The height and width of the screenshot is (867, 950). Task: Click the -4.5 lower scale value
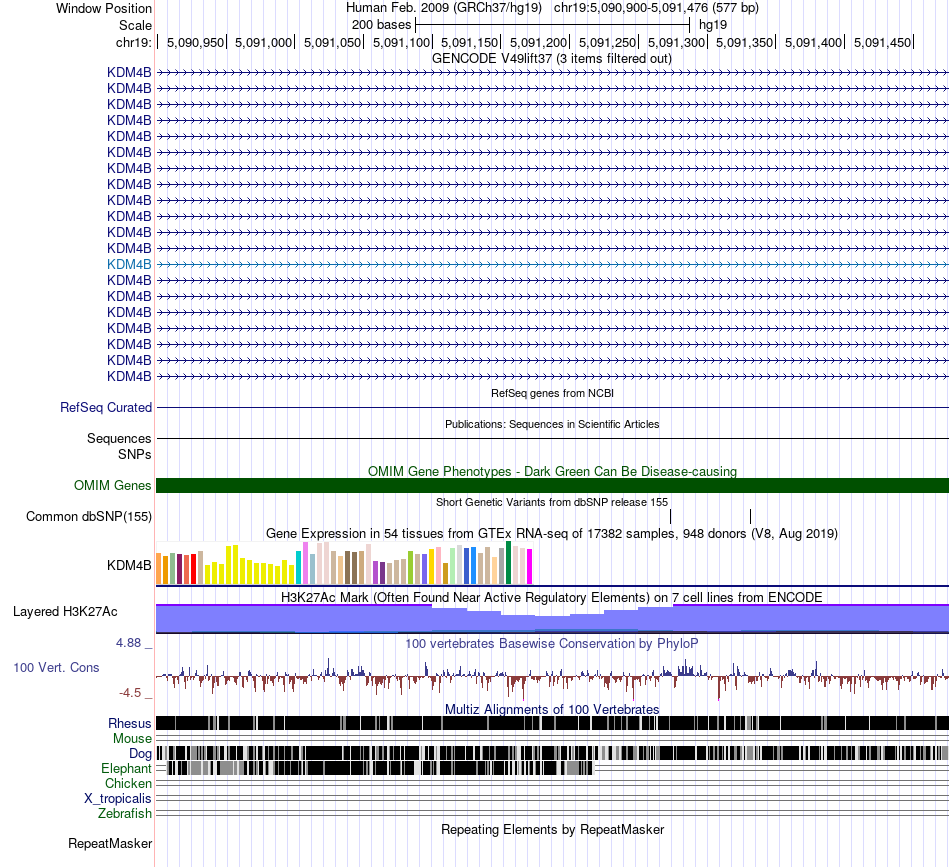(130, 693)
